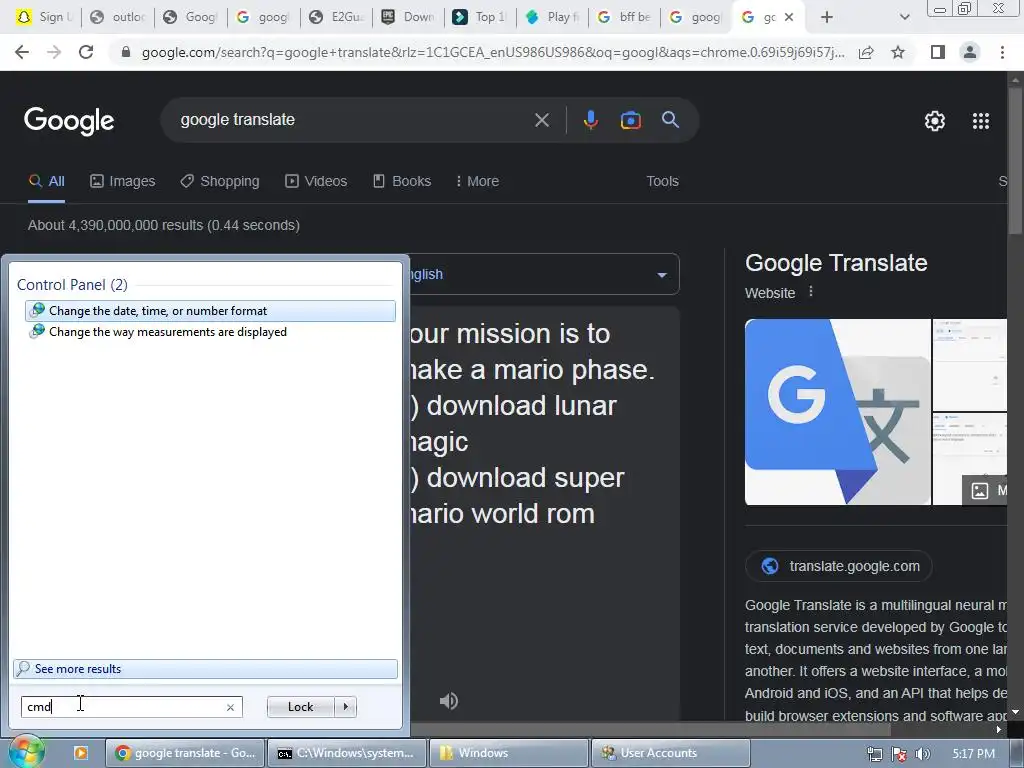Open Chrome side panel icon
1024x768 pixels.
pos(938,52)
